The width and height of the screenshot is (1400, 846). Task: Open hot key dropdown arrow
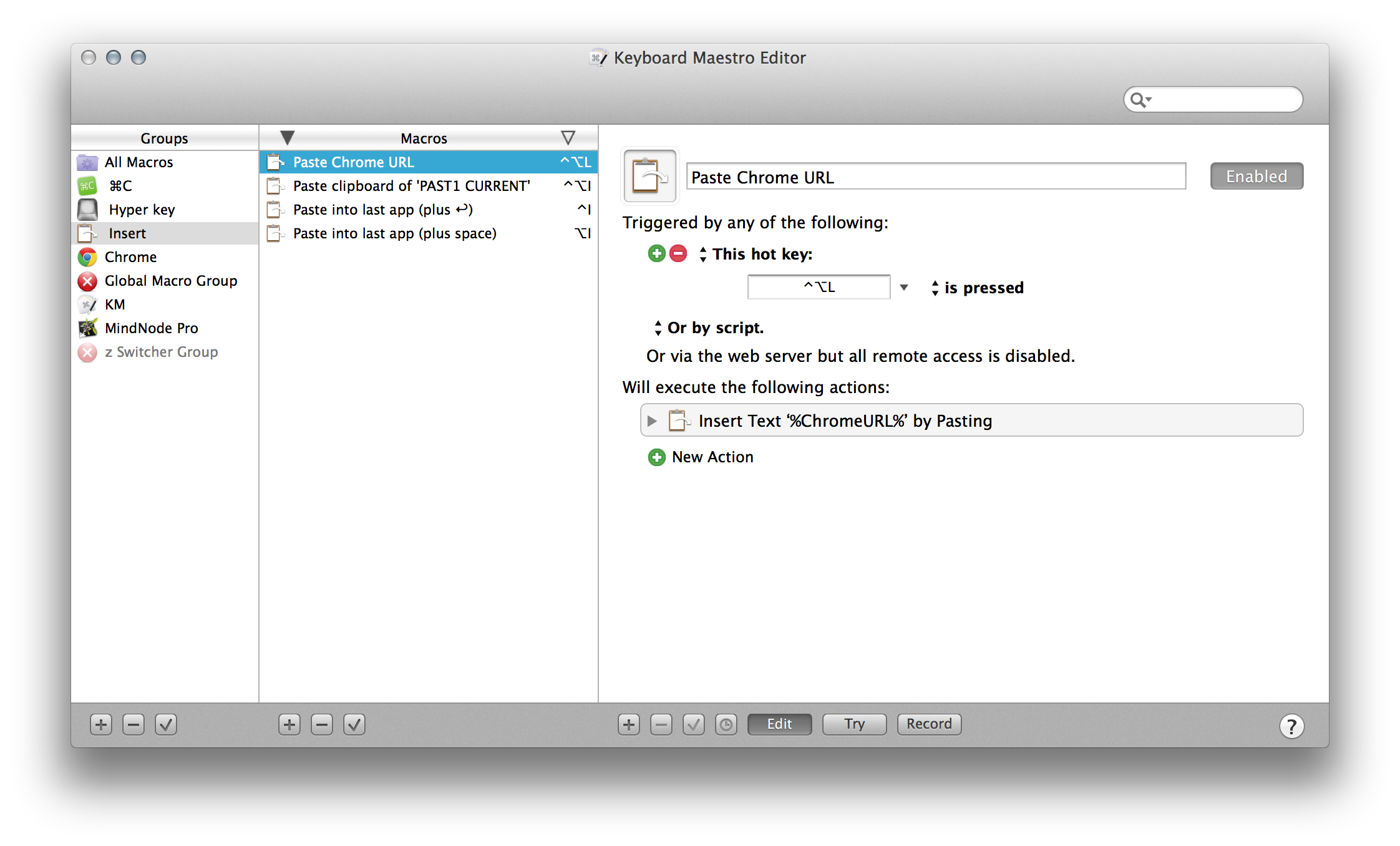tap(904, 288)
